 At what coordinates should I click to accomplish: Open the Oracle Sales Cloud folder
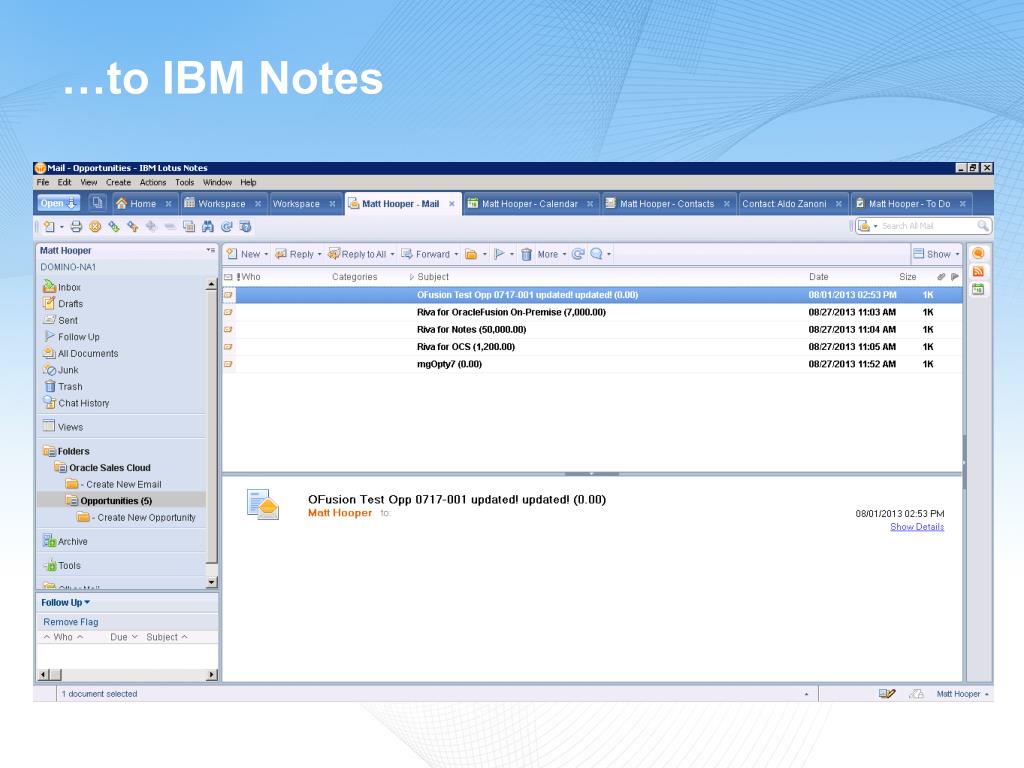pos(110,468)
